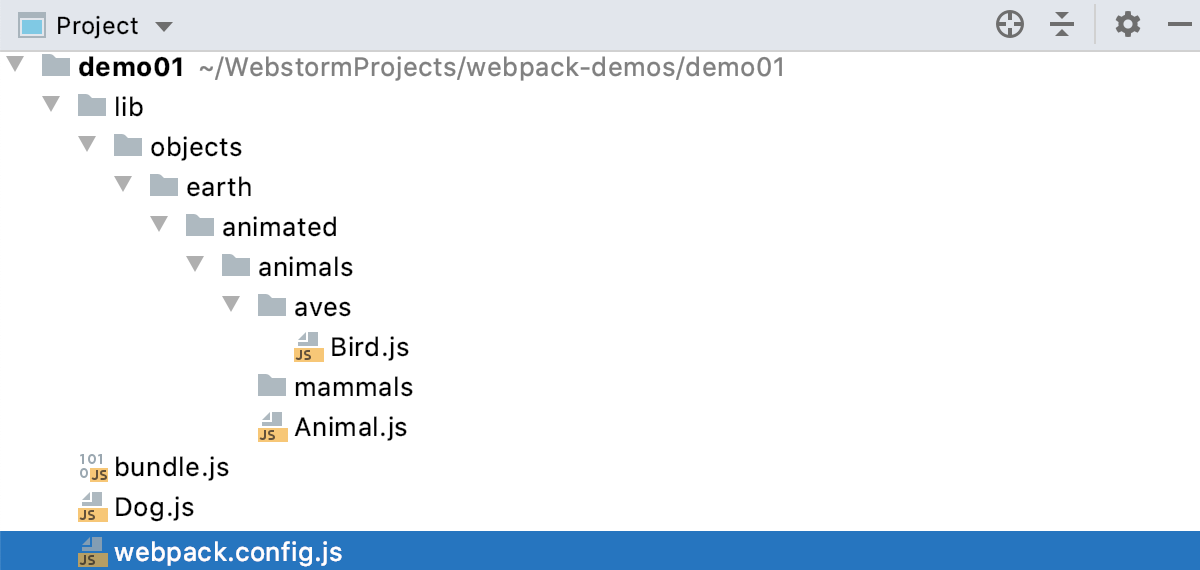Viewport: 1200px width, 570px height.
Task: Click the Animal.js file icon
Action: tap(272, 427)
